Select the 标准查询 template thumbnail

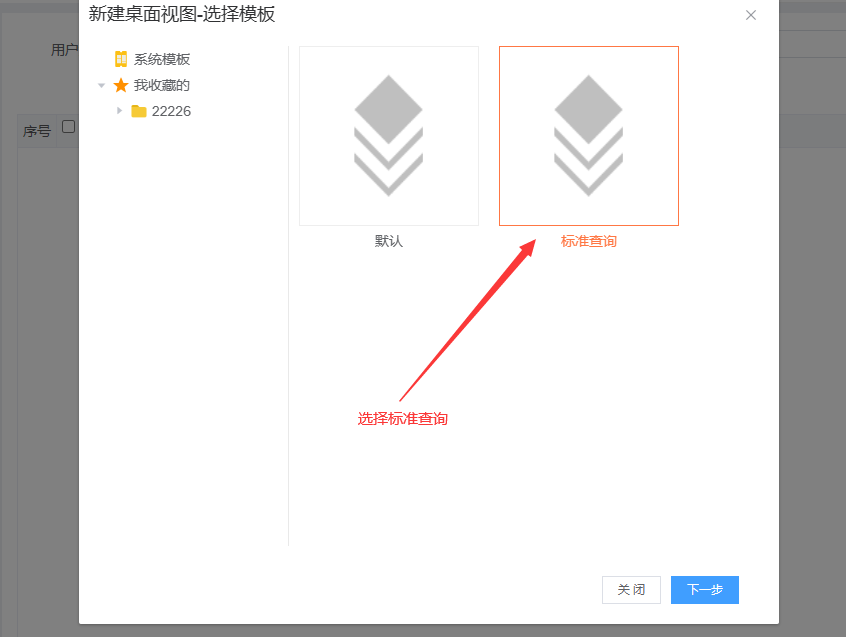click(589, 136)
